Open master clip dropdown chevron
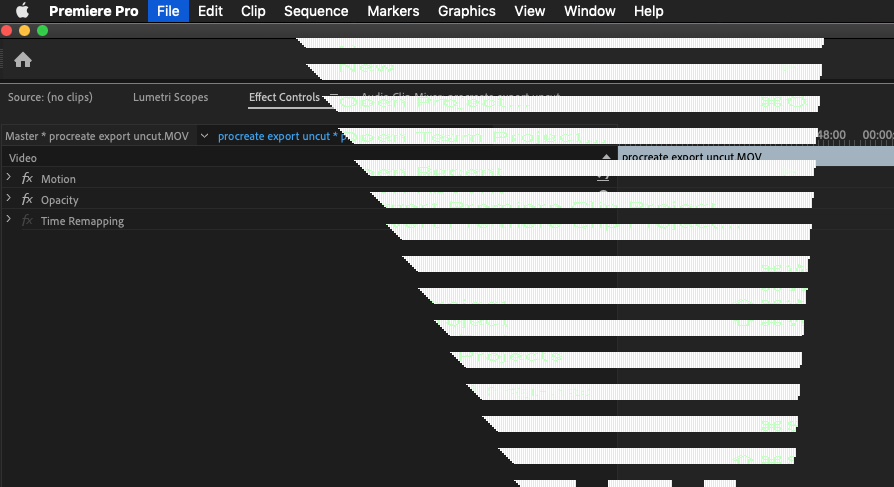Viewport: 894px width, 487px height. (204, 136)
